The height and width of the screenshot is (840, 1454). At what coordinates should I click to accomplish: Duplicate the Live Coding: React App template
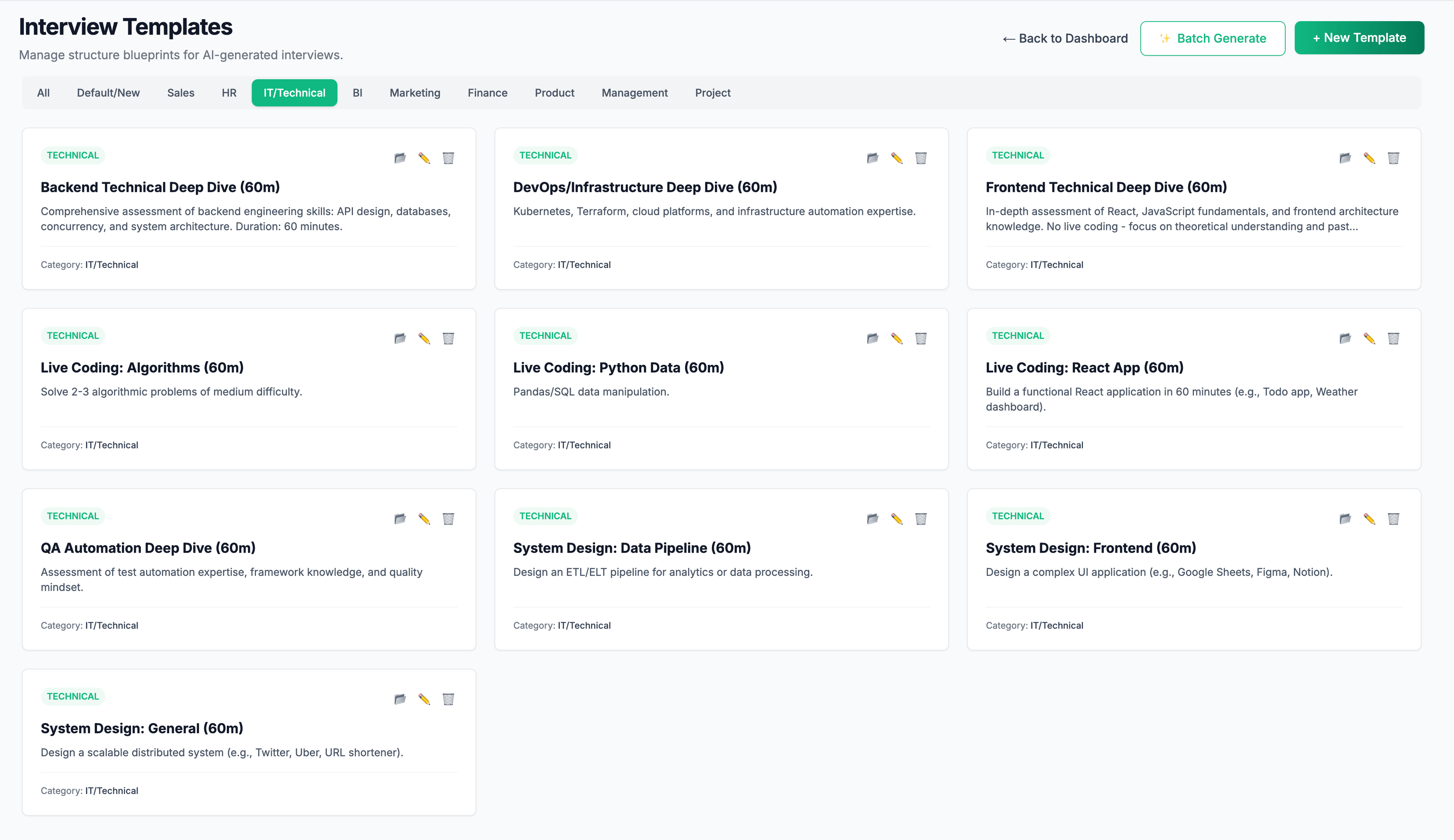coord(1344,338)
